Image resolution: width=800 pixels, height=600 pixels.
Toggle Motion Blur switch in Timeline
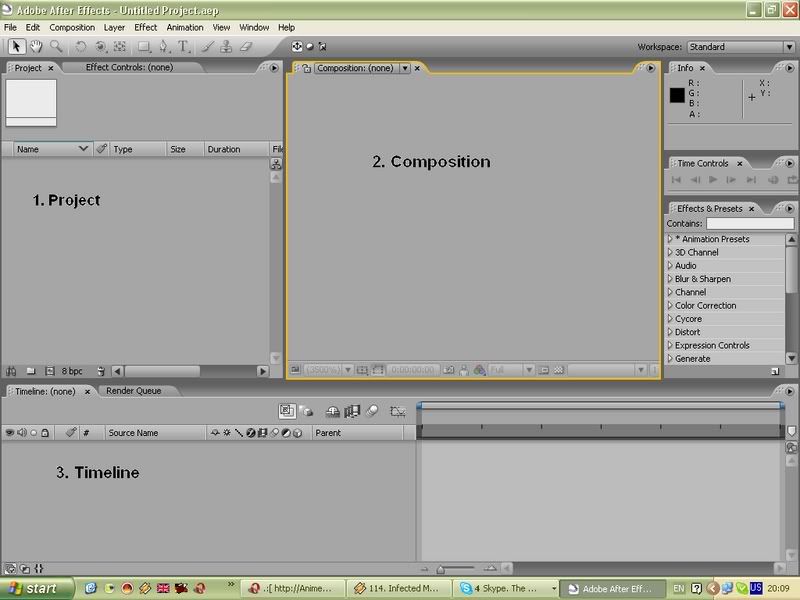[372, 411]
